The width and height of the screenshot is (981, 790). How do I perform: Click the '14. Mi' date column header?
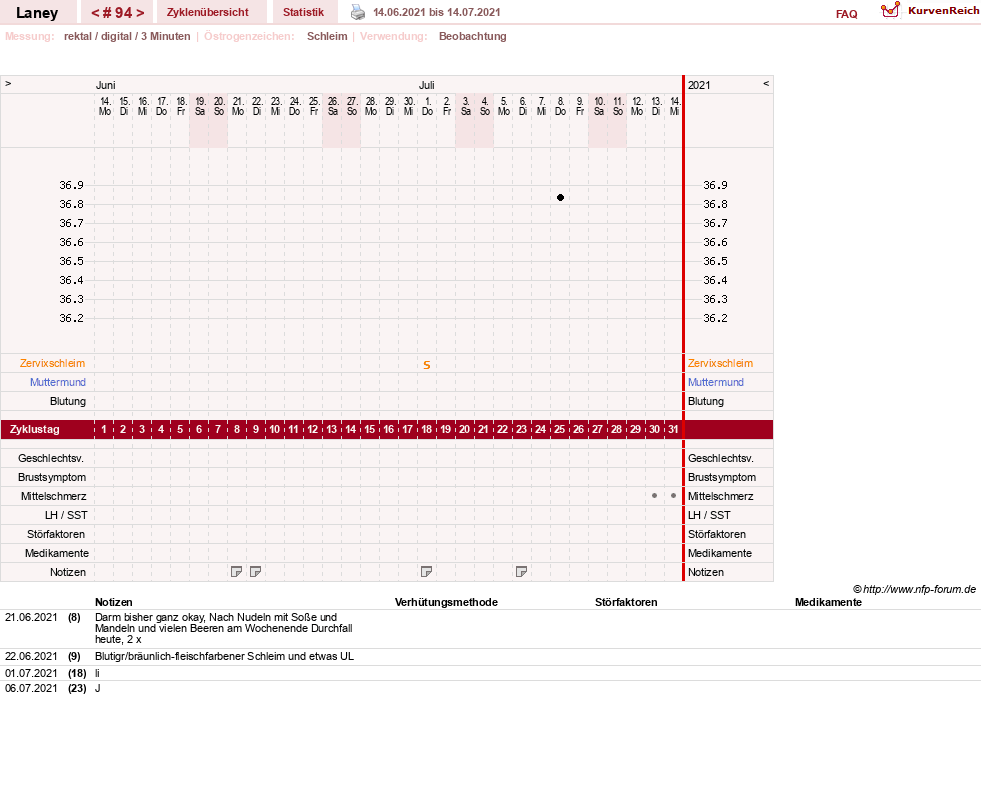pos(674,106)
